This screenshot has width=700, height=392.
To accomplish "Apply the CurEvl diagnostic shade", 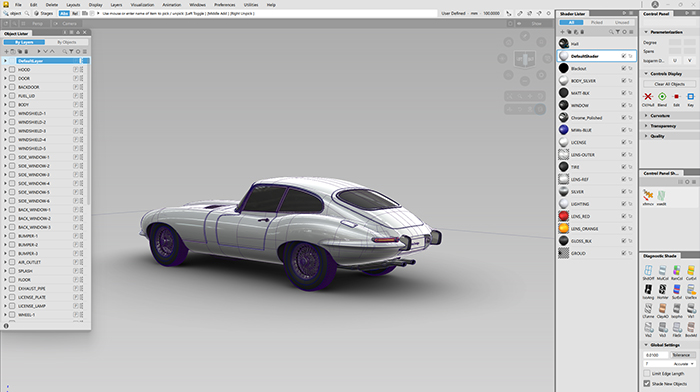I will click(691, 270).
